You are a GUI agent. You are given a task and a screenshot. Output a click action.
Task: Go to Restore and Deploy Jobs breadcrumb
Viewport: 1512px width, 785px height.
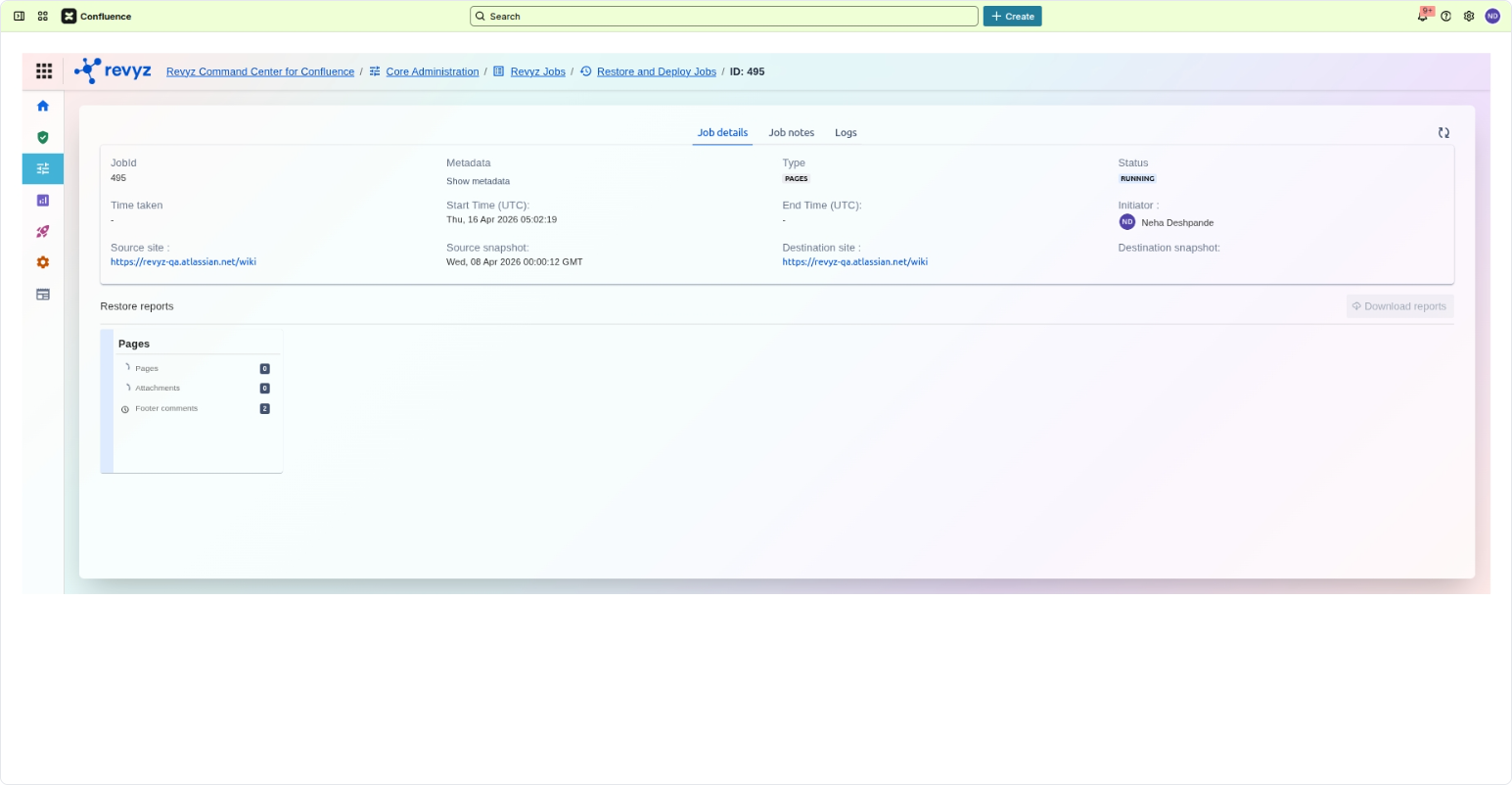656,71
